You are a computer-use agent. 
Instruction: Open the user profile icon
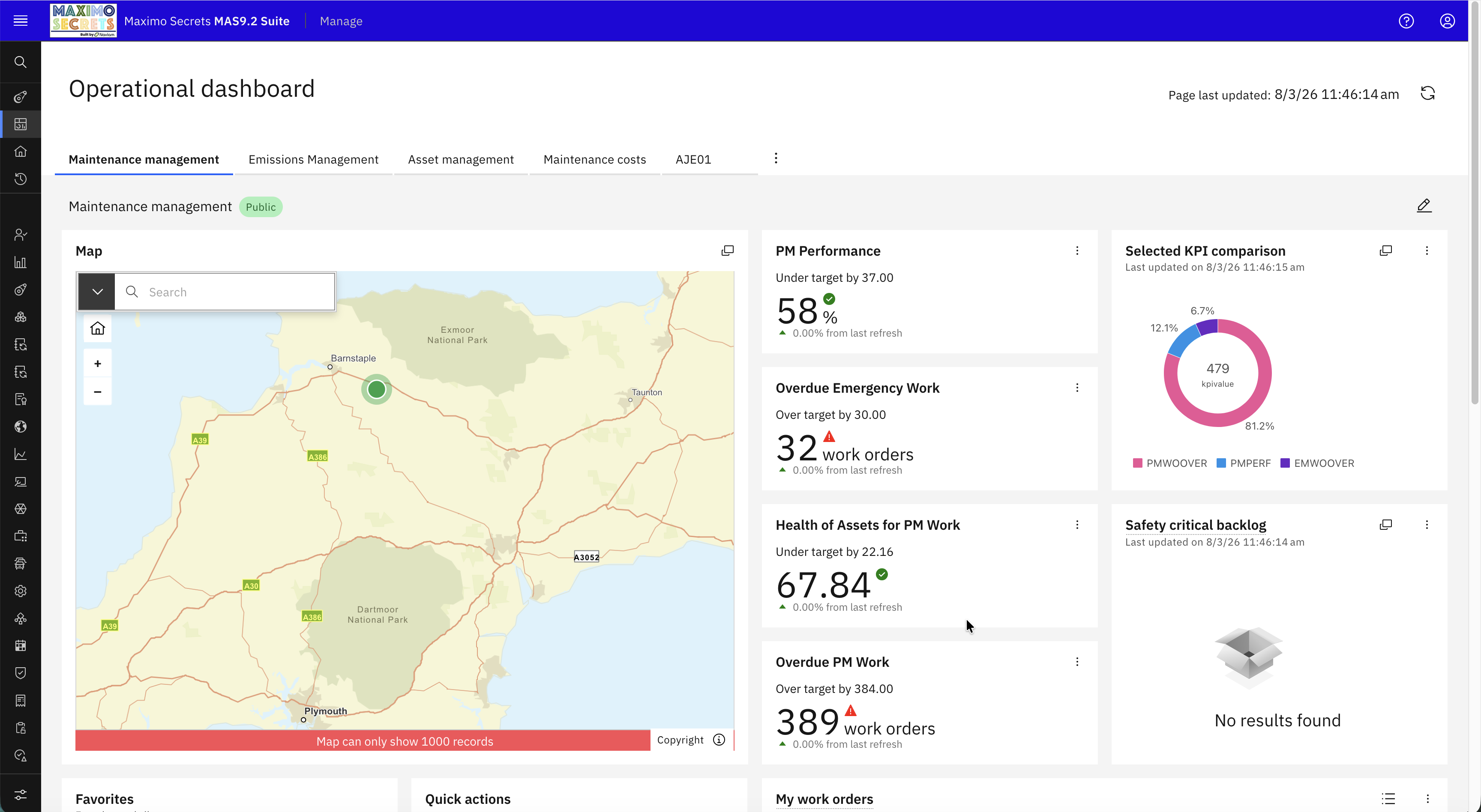pos(1447,21)
